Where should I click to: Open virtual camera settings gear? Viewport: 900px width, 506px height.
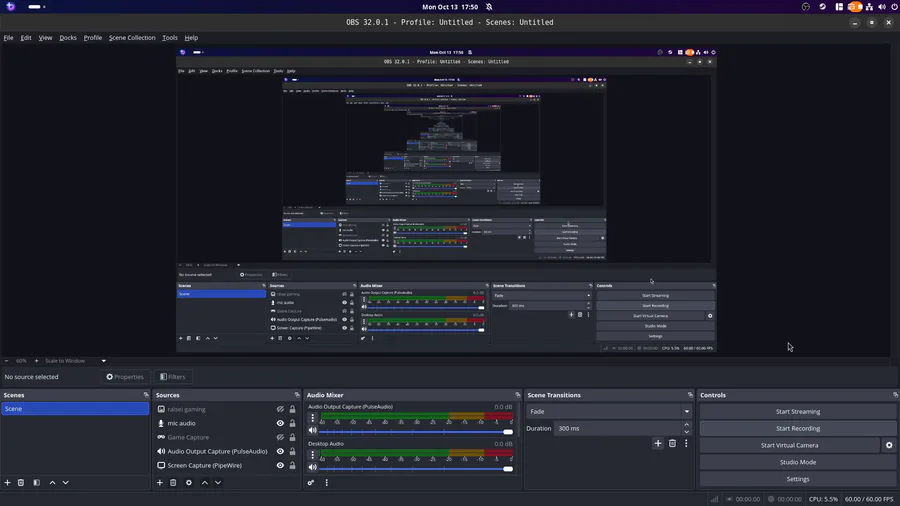tap(889, 445)
